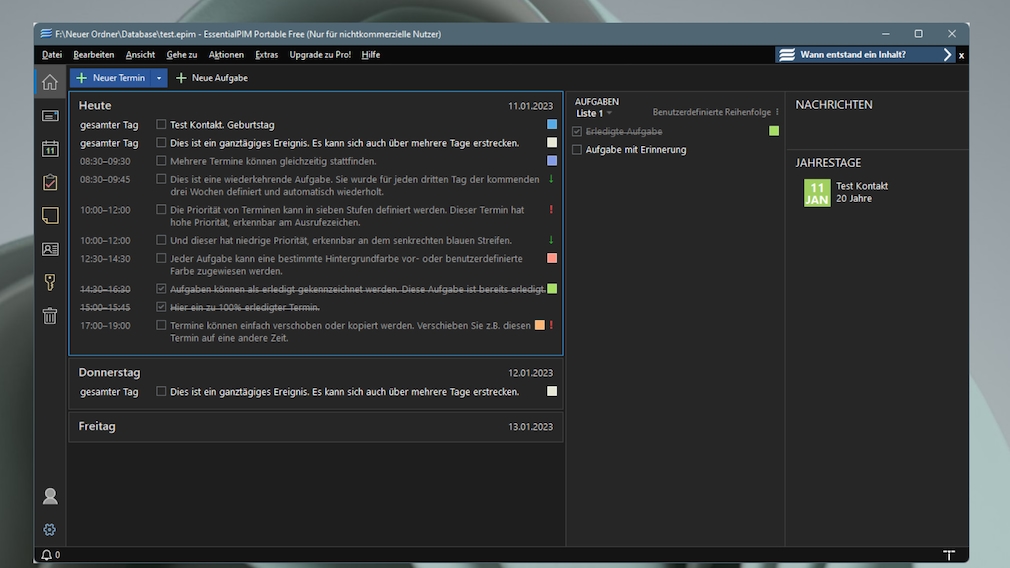Open the Notes module in sidebar
The height and width of the screenshot is (568, 1010).
point(50,215)
